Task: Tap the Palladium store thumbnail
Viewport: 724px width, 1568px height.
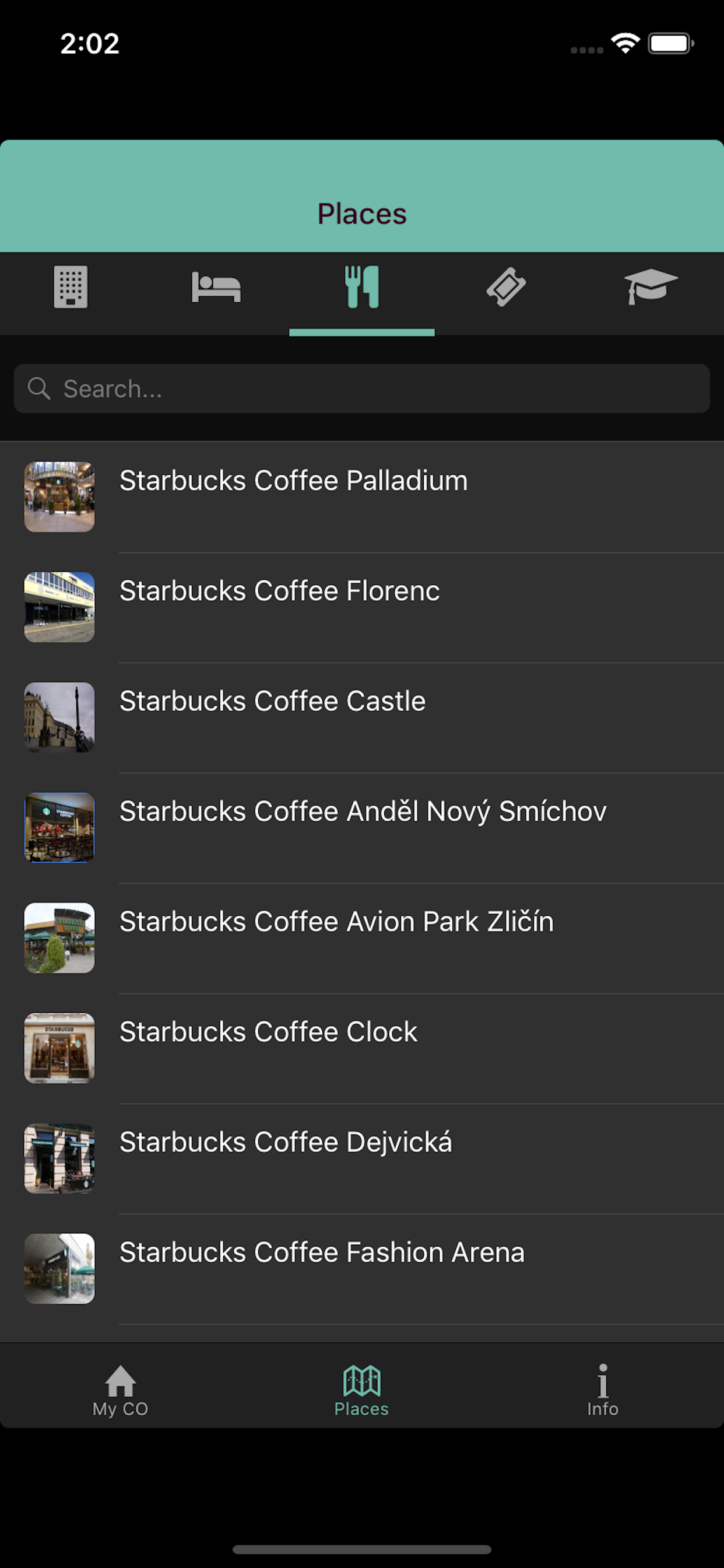Action: click(59, 496)
